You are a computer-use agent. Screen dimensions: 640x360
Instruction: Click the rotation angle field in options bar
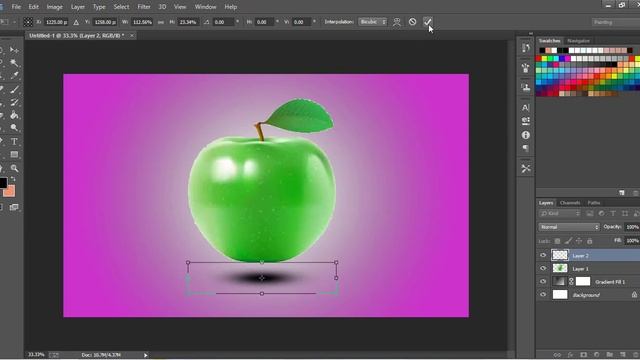click(224, 22)
